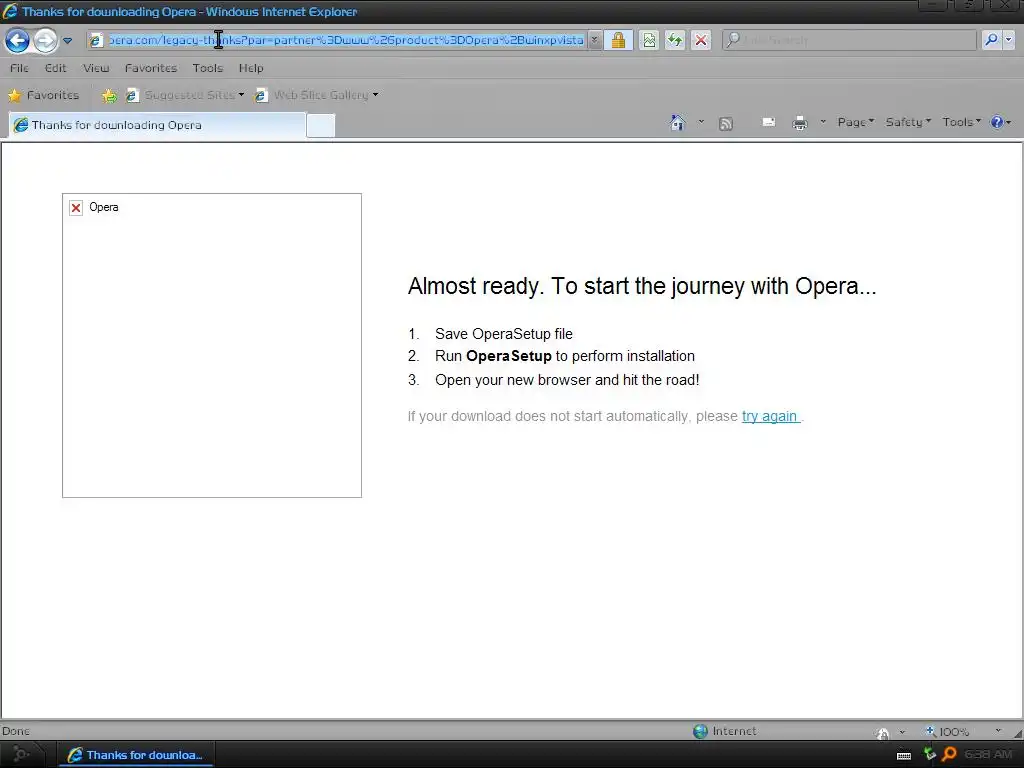Click the Add to Favorites Bar icon
The height and width of the screenshot is (768, 1024).
[109, 96]
